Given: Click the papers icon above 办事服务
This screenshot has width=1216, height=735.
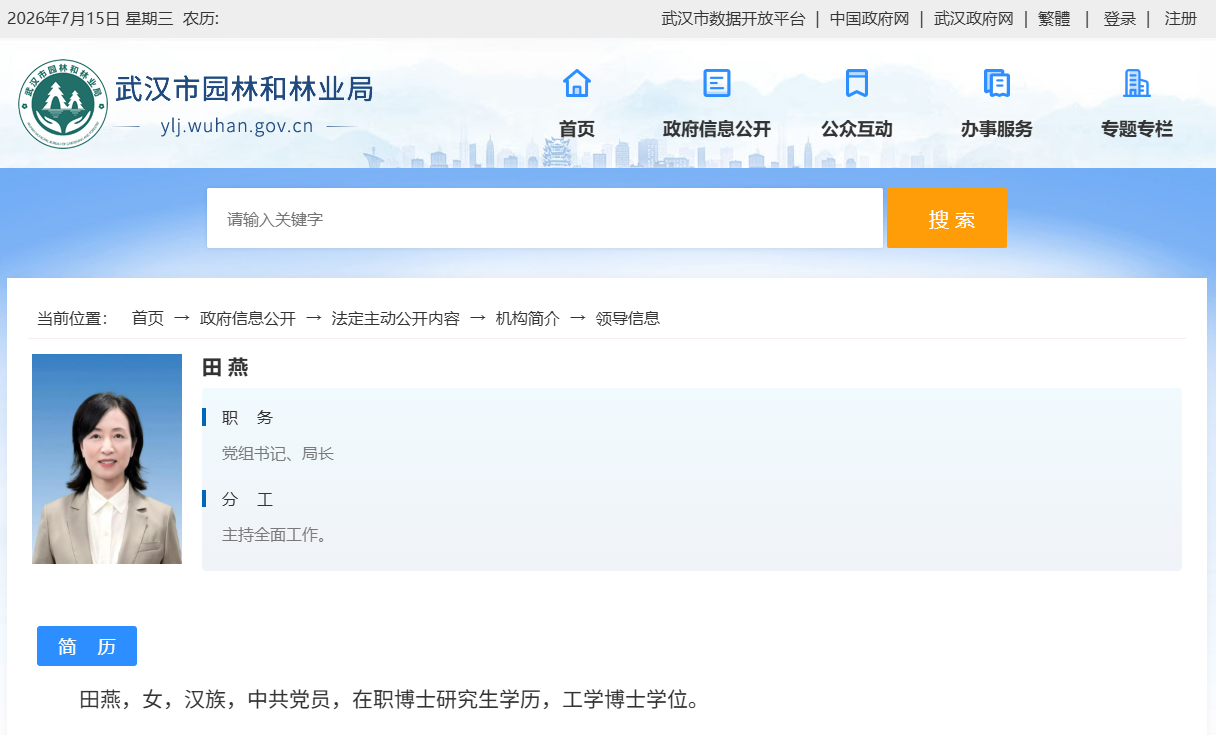Looking at the screenshot, I should coord(997,83).
